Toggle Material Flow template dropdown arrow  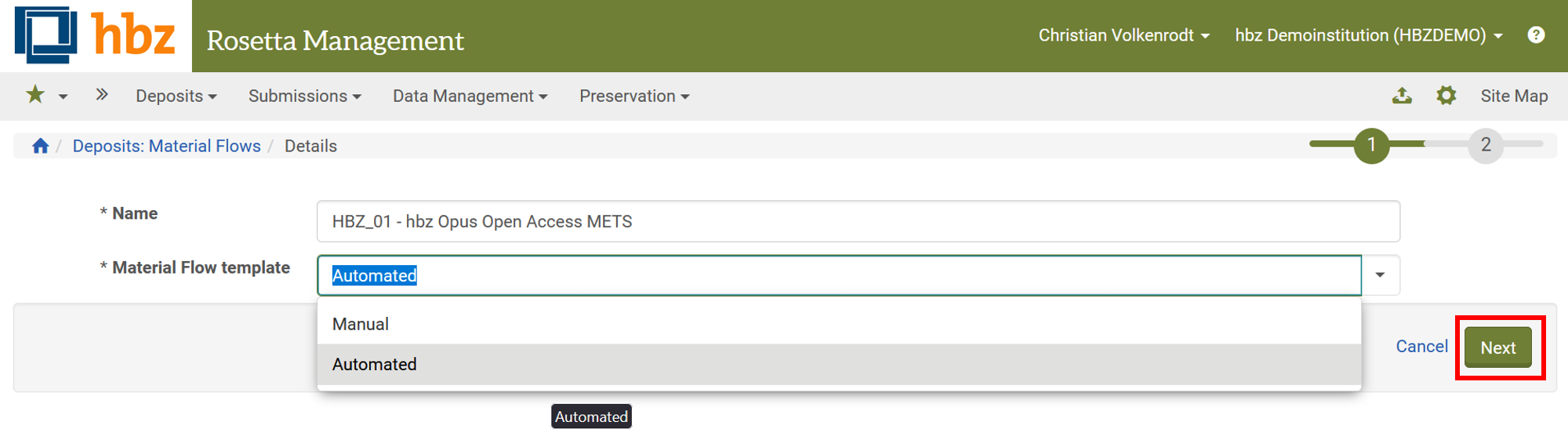tap(1380, 275)
